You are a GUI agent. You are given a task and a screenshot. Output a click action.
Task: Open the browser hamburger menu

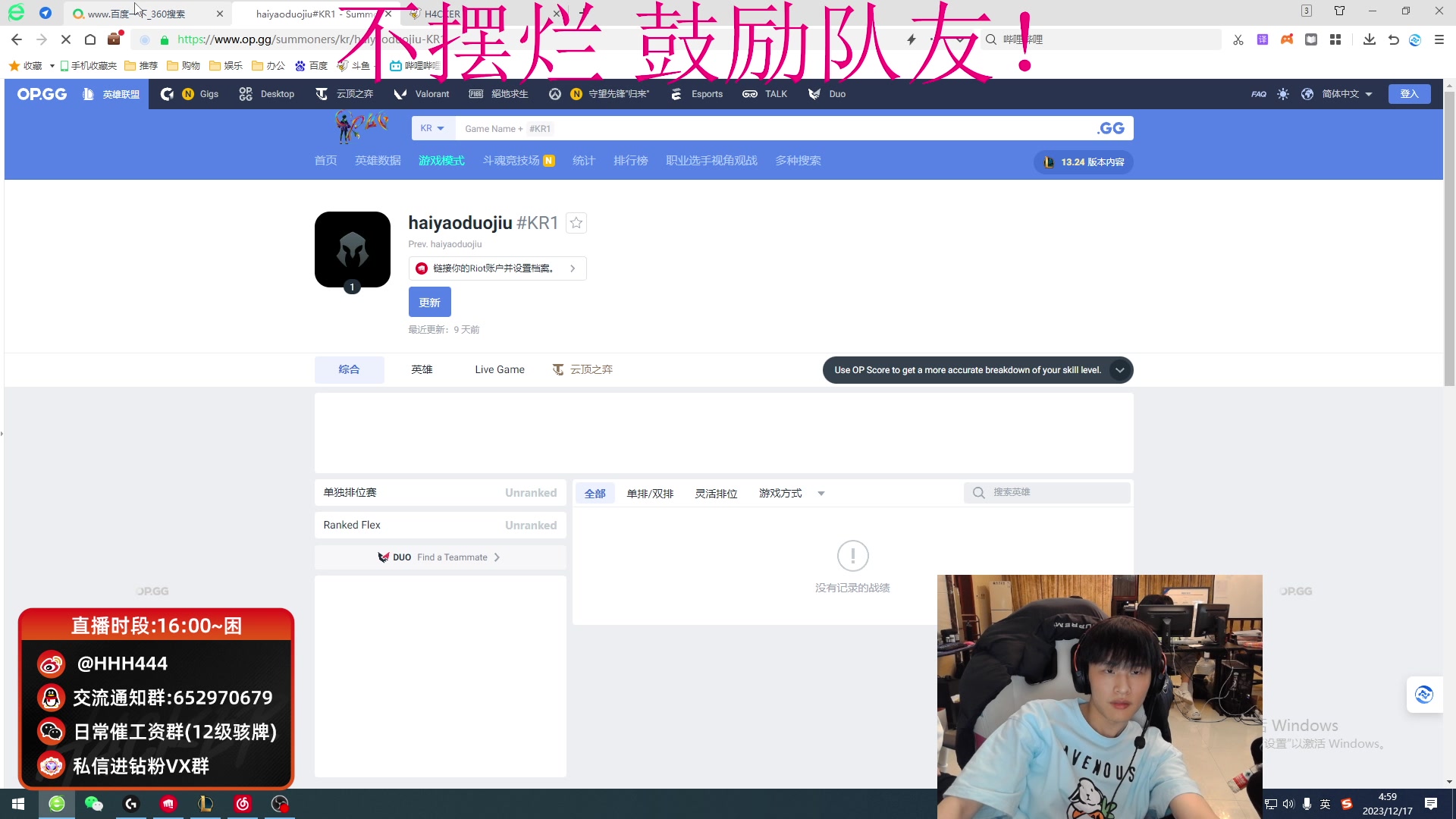[1439, 39]
